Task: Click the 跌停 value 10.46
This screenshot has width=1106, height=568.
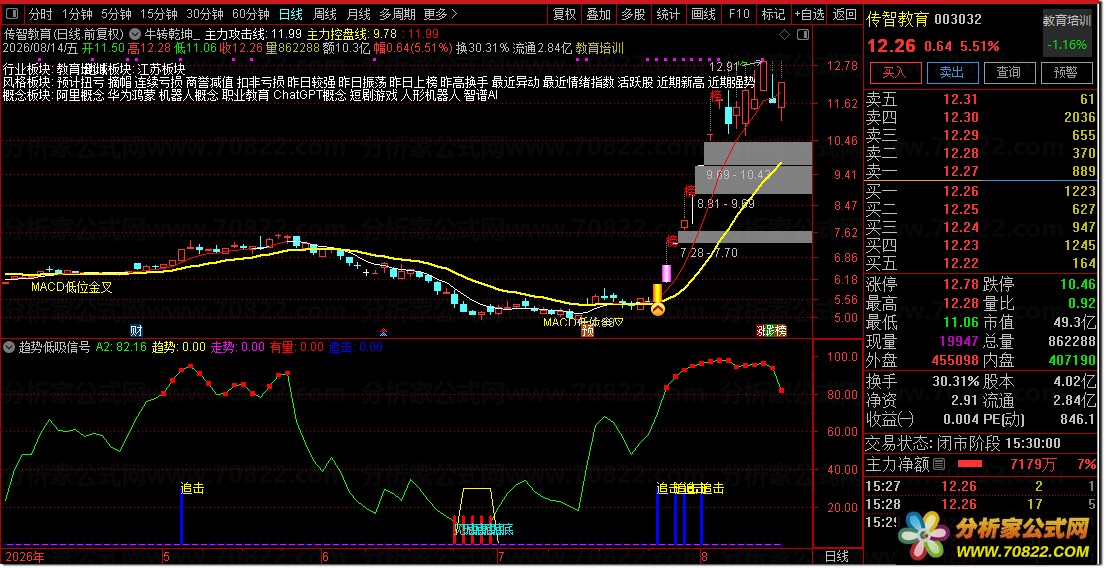Action: (1078, 284)
